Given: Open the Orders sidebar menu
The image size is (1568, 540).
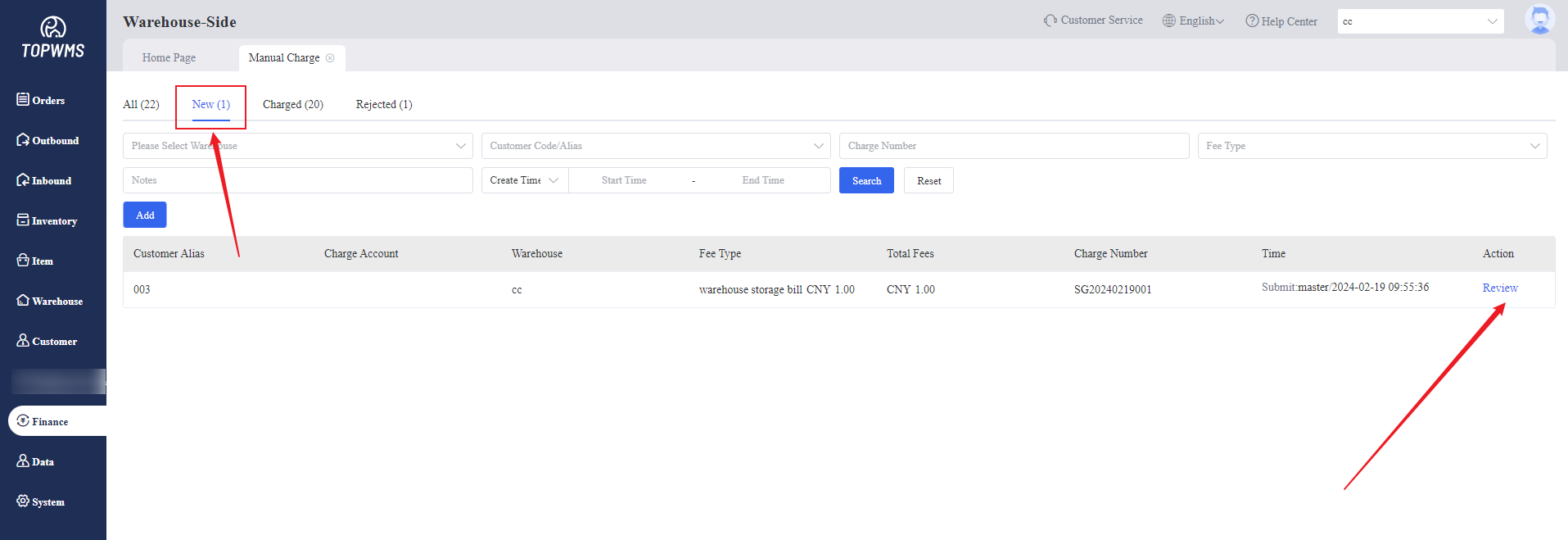Looking at the screenshot, I should coord(41,100).
